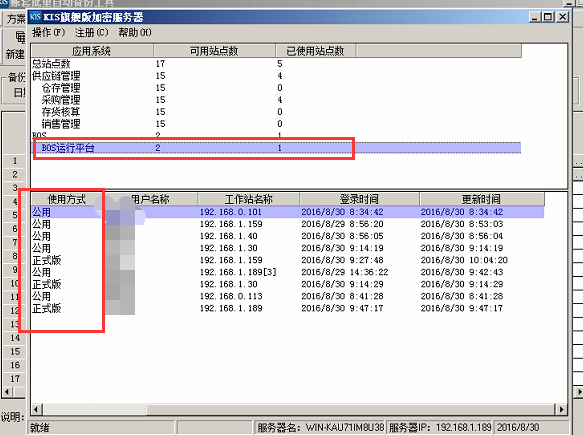Select the 总站点数 row
Viewport: 583px width, 435px height.
(276, 64)
